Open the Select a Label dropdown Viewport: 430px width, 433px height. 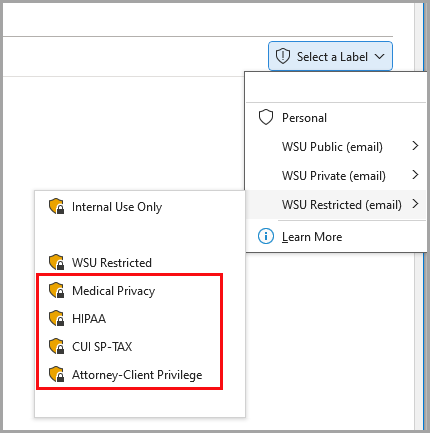tap(330, 56)
